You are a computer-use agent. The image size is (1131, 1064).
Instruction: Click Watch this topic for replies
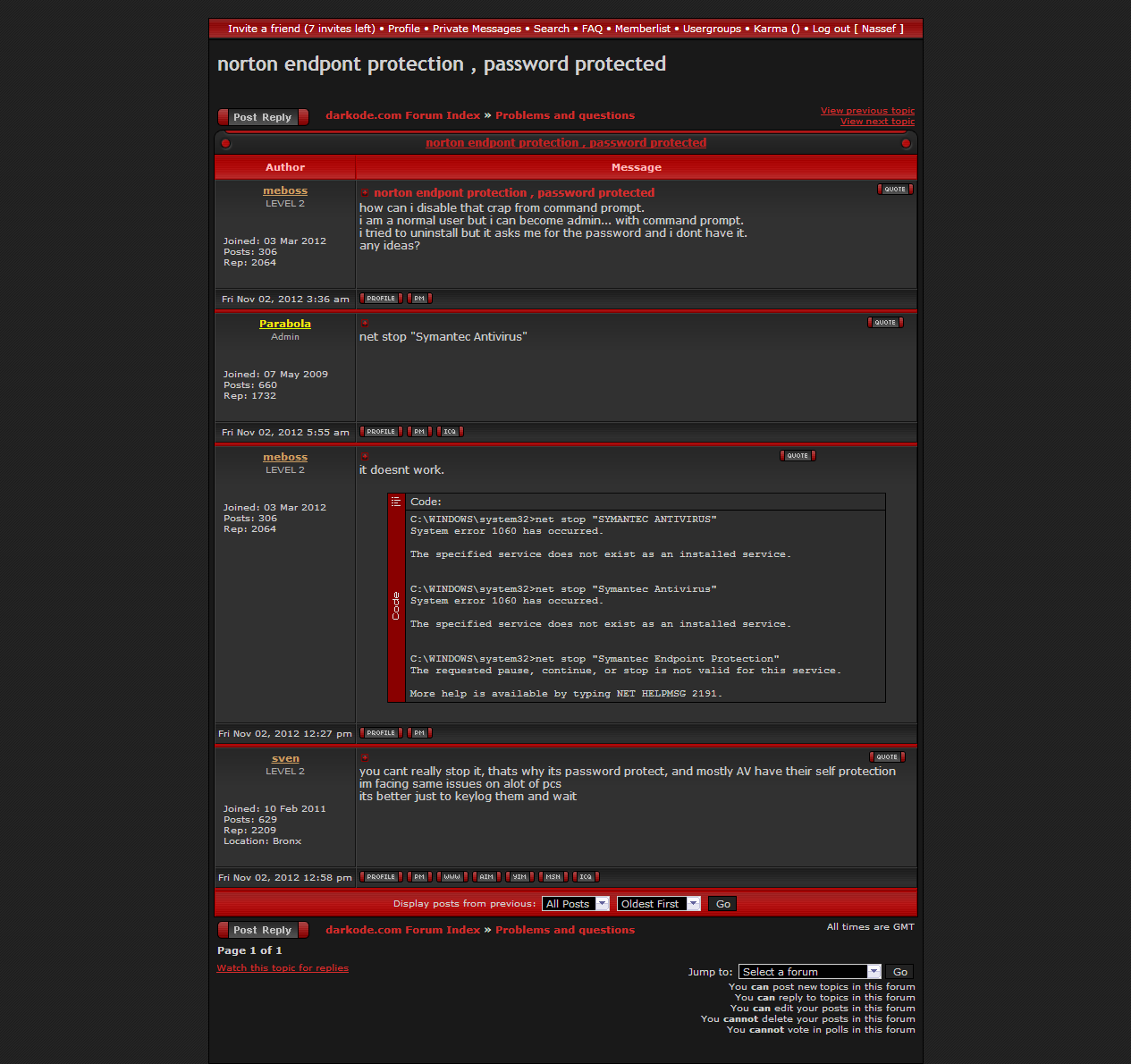click(283, 968)
